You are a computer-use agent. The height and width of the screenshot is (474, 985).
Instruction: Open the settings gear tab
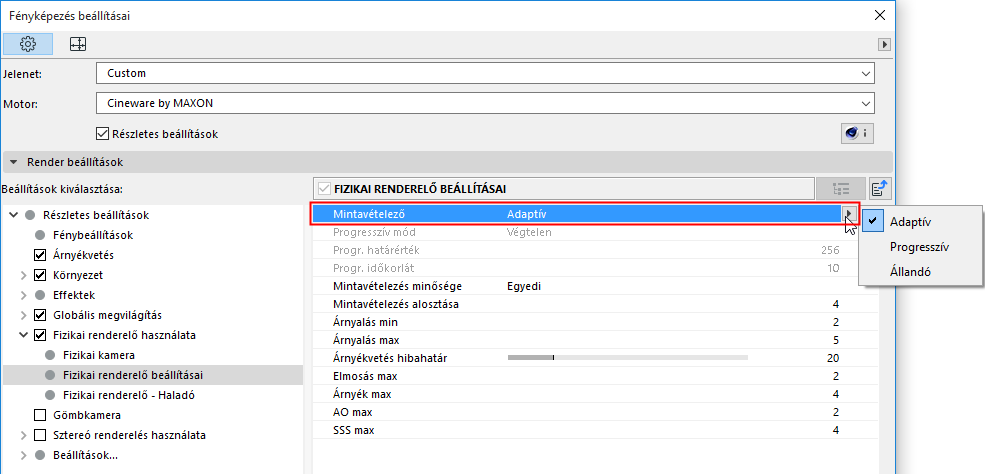point(28,44)
